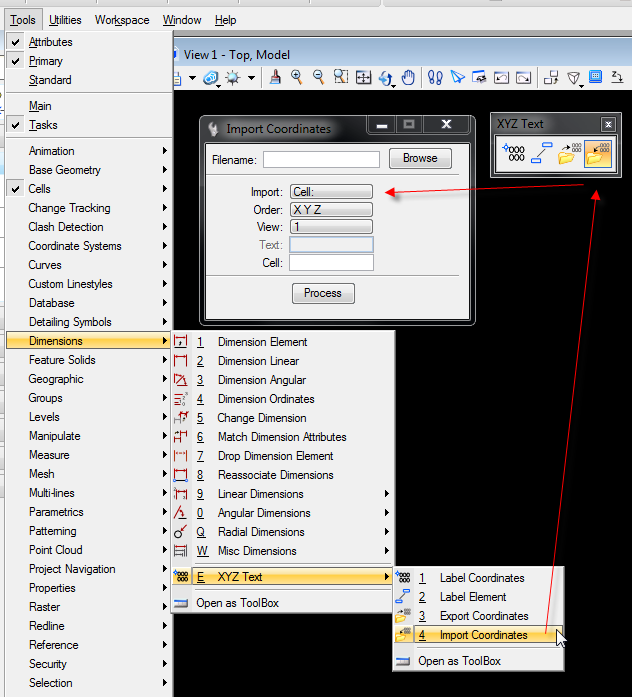
Task: Choose Drop Dimension Element entry
Action: (x=283, y=456)
